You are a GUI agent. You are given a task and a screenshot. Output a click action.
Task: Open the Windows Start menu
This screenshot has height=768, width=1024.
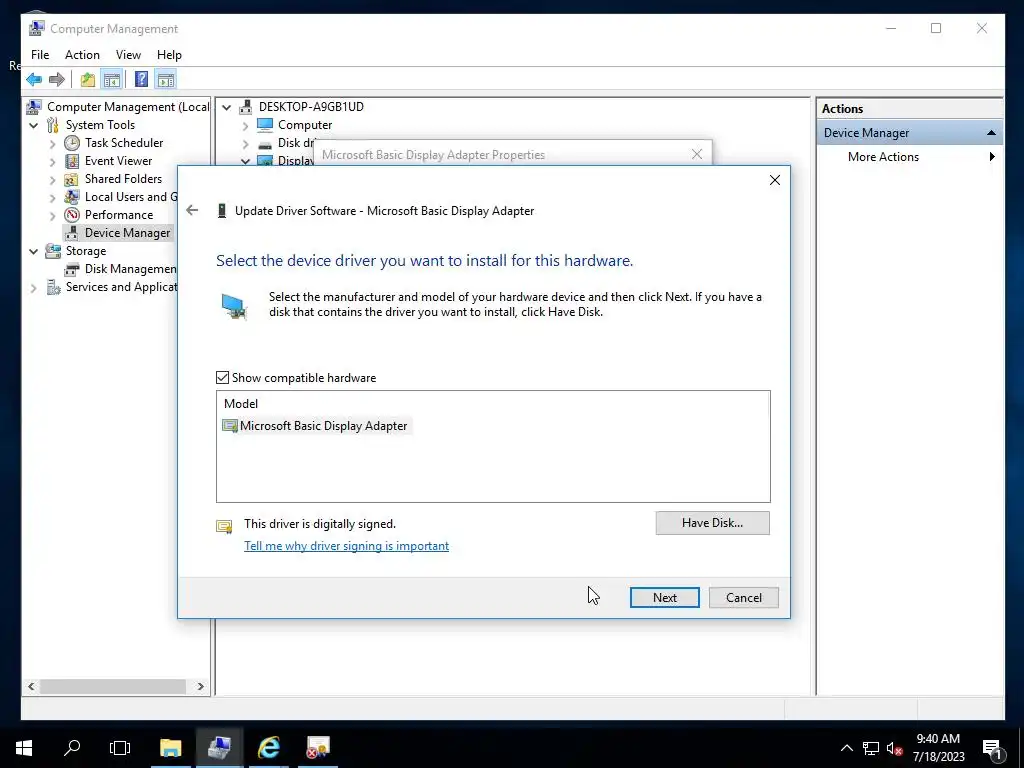point(24,748)
